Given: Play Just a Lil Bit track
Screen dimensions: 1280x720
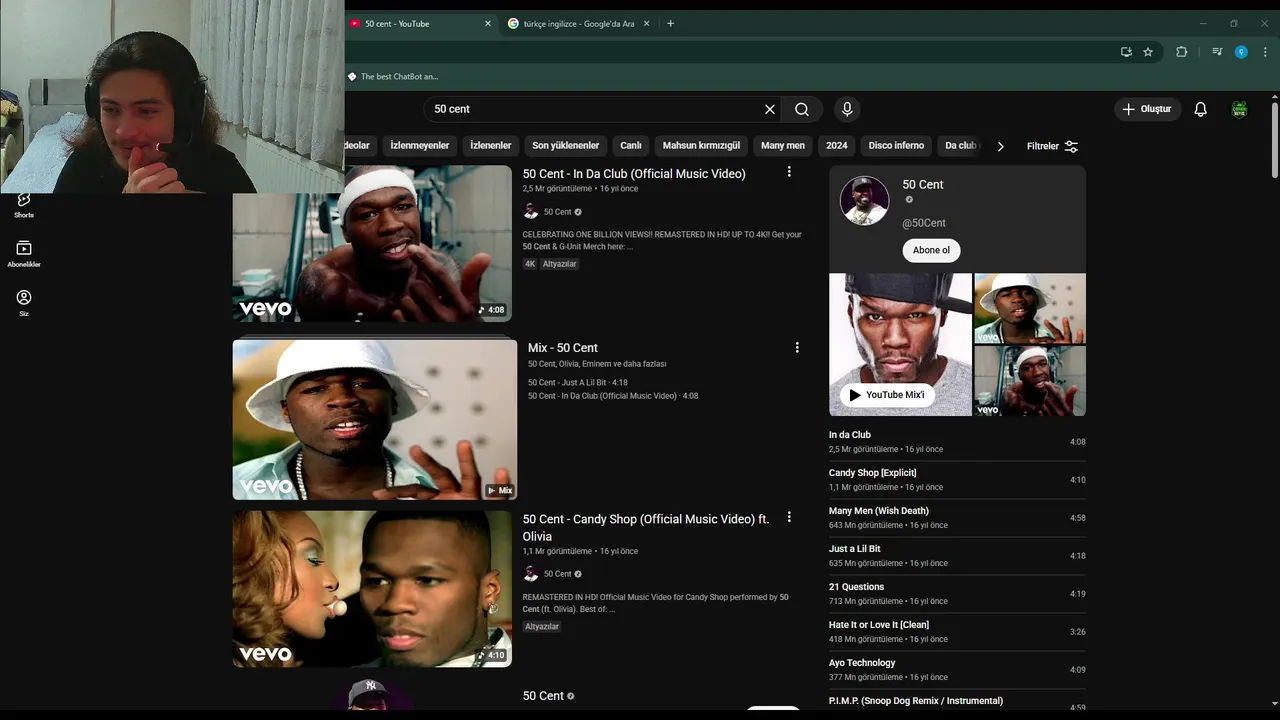Looking at the screenshot, I should (x=957, y=556).
